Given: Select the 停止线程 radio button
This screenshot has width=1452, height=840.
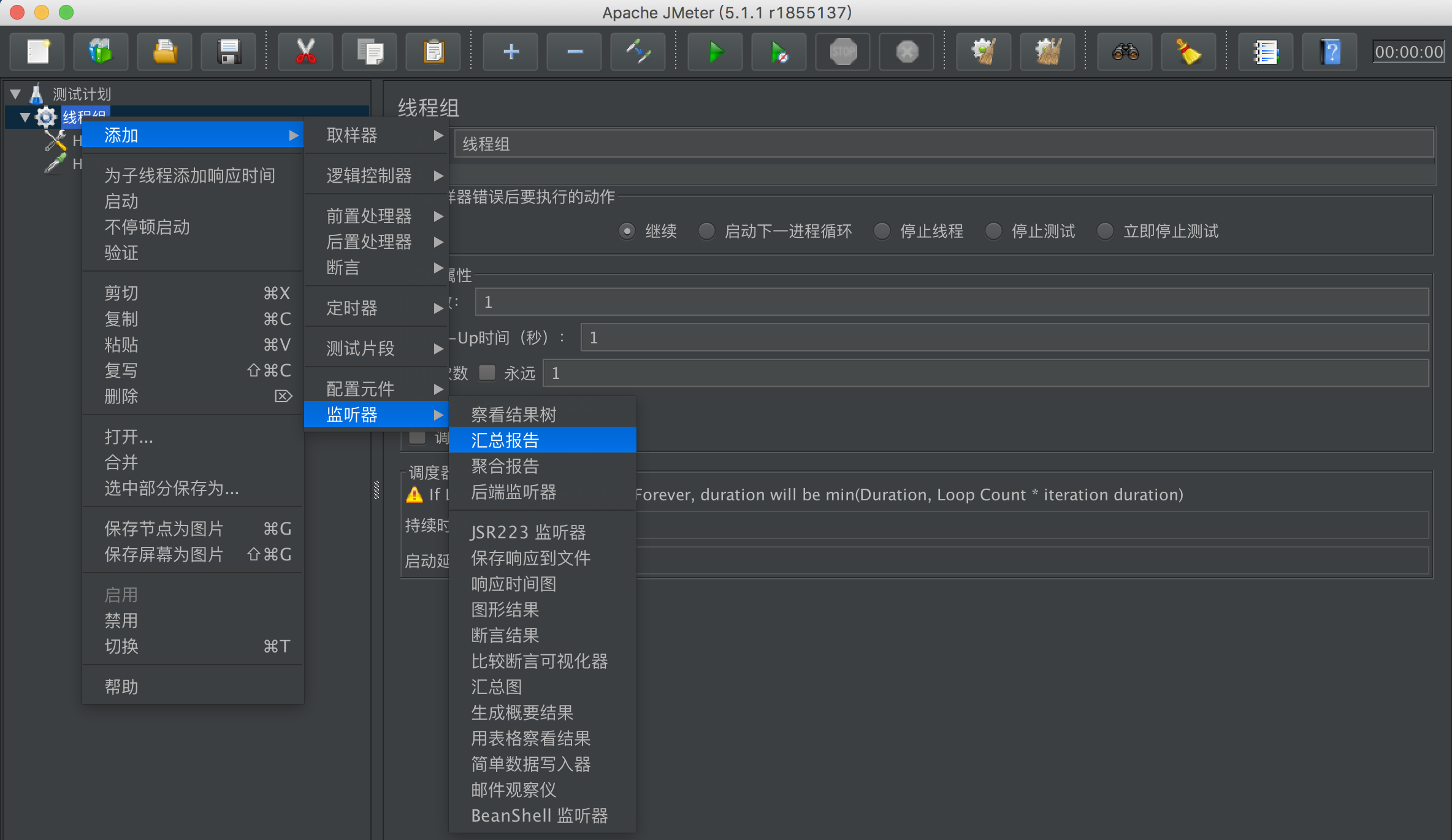Looking at the screenshot, I should point(882,231).
